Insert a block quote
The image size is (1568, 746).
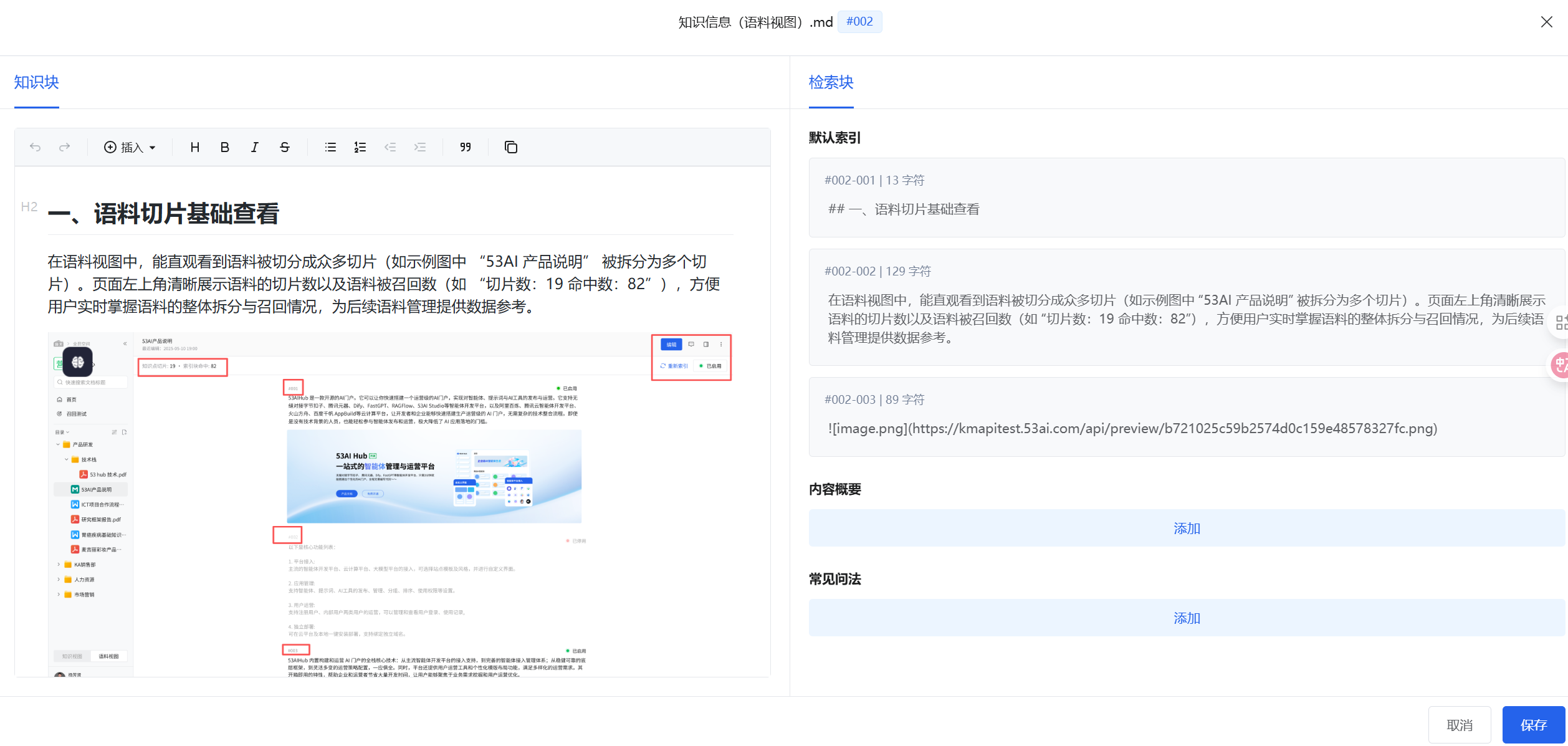(465, 147)
